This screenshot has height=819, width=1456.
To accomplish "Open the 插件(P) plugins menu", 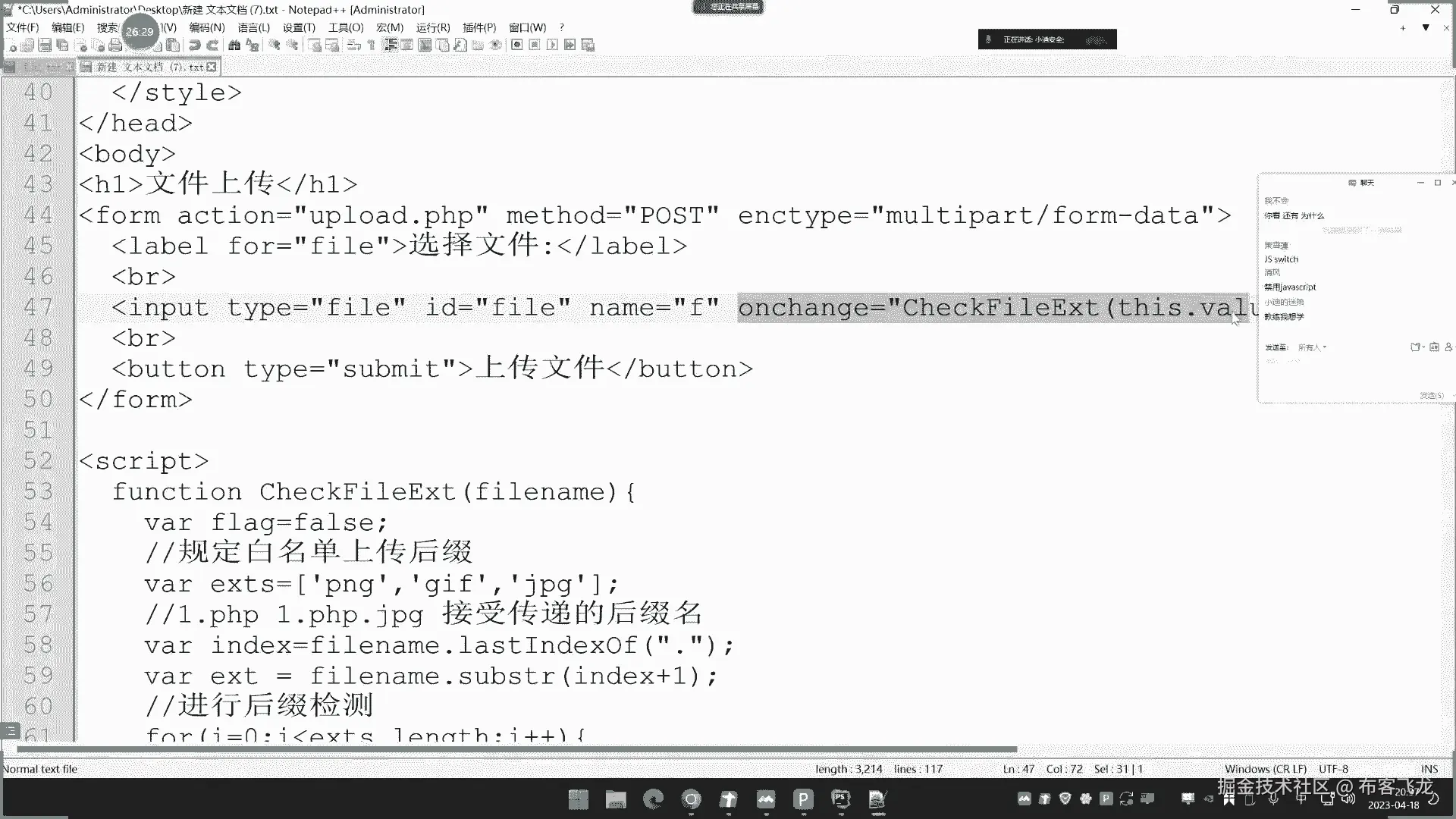I will point(479,27).
